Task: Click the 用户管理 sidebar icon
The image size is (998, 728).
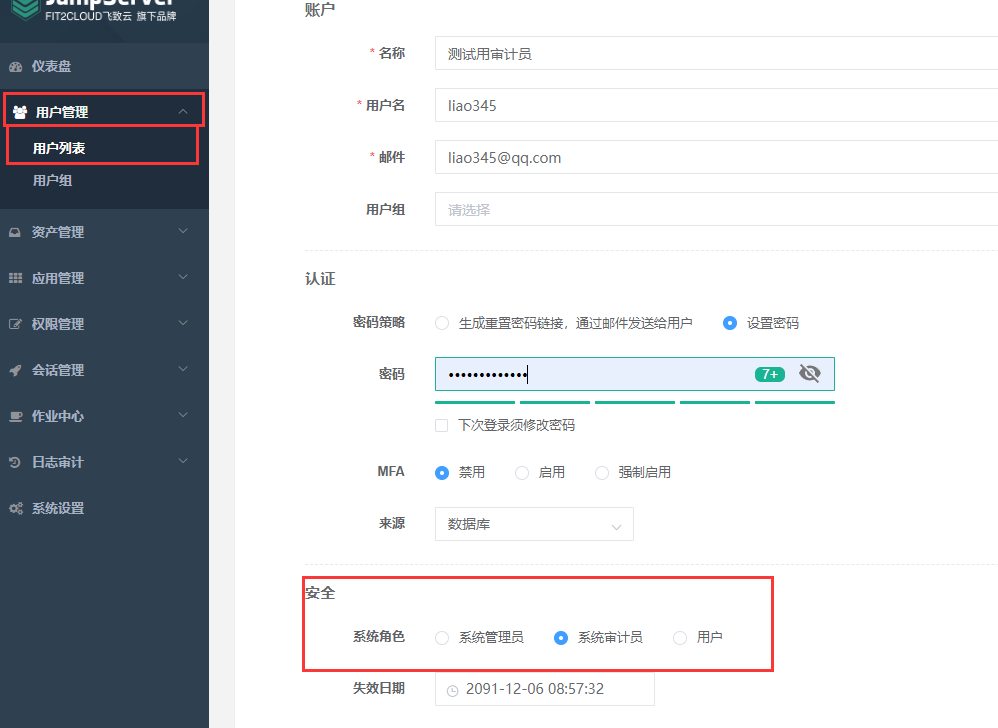Action: coord(20,110)
